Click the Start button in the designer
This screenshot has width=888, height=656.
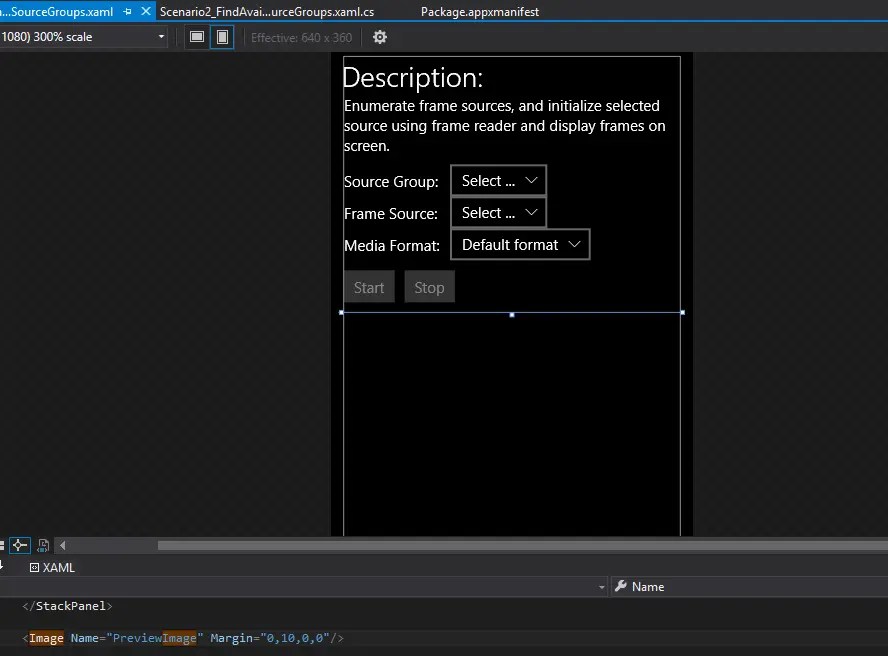pos(369,287)
